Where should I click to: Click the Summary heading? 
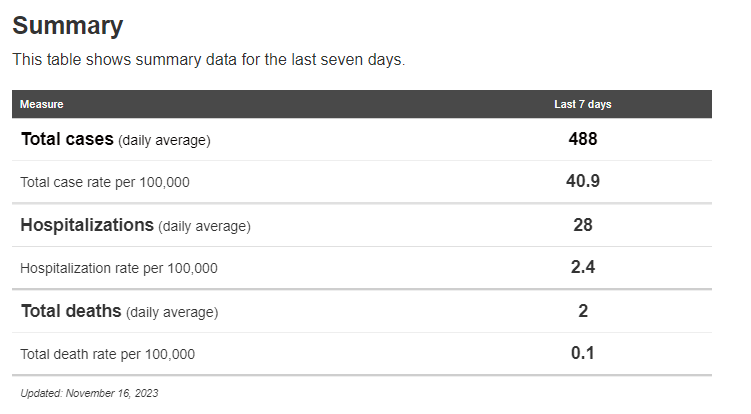68,26
